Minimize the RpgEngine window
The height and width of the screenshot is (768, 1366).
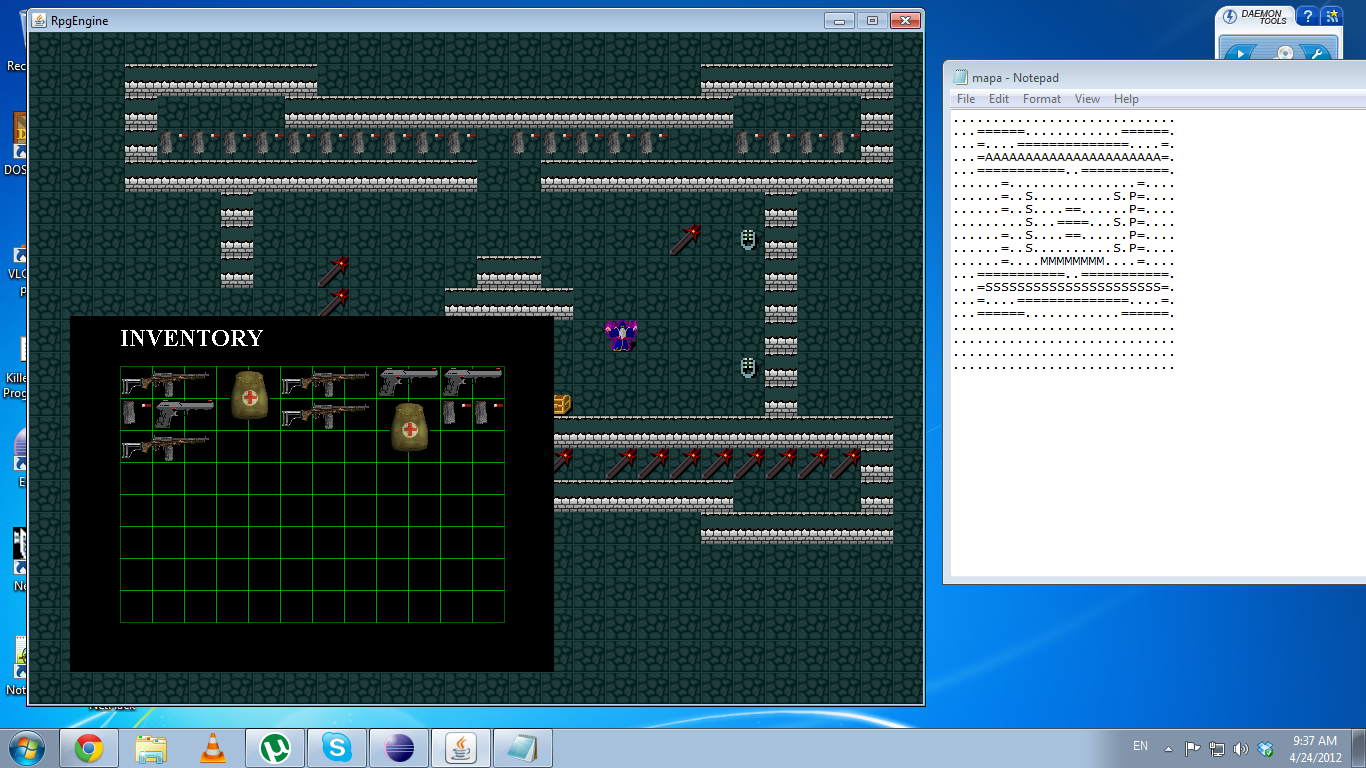click(840, 20)
